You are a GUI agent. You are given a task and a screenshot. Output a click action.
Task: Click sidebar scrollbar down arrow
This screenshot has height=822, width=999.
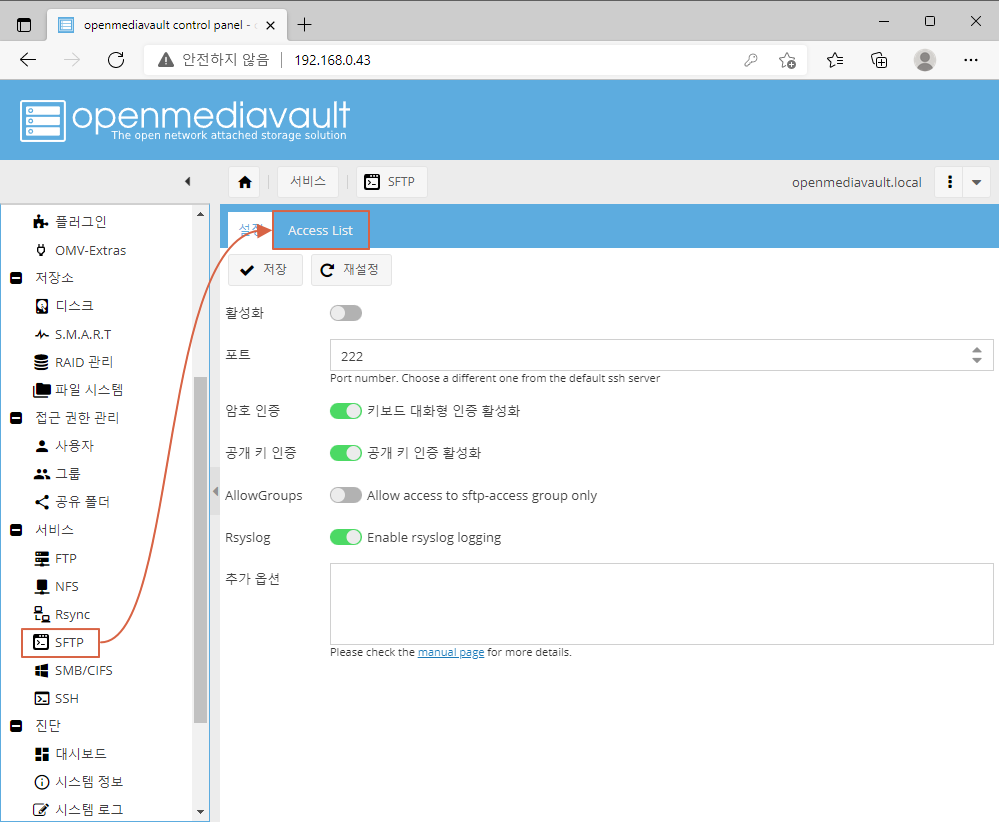(x=201, y=812)
